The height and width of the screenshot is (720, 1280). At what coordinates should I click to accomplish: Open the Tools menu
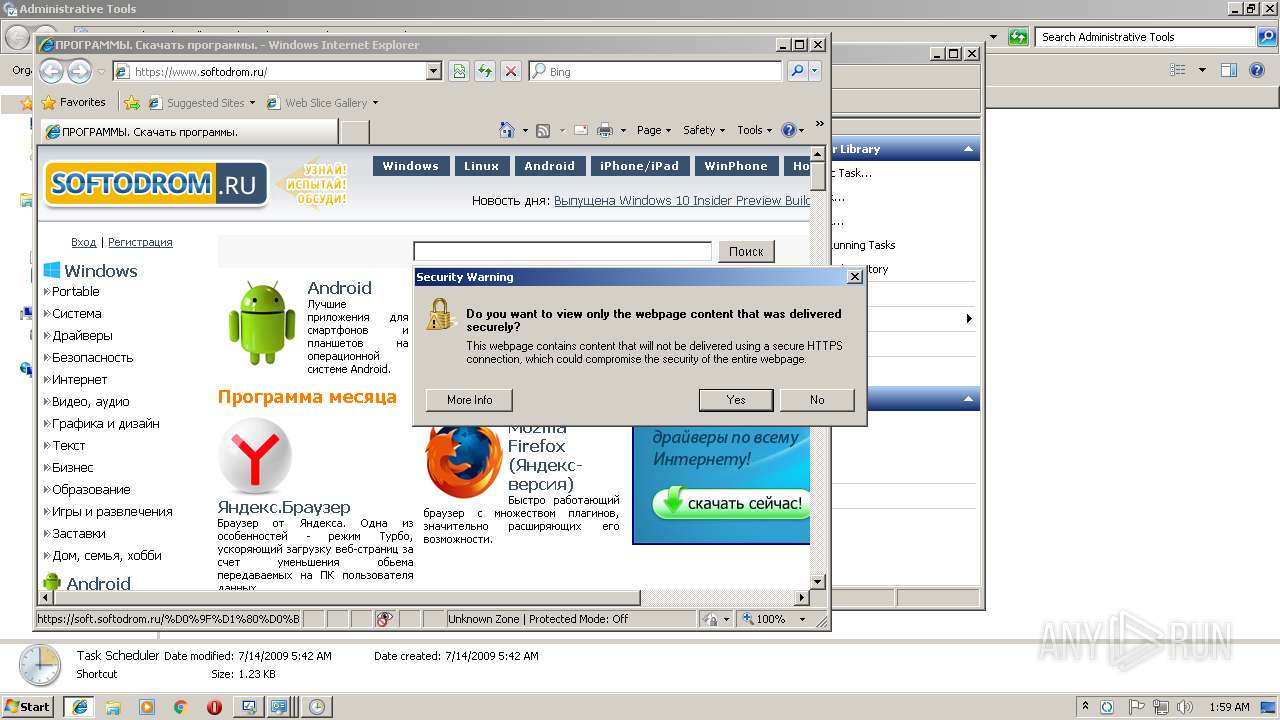point(754,130)
